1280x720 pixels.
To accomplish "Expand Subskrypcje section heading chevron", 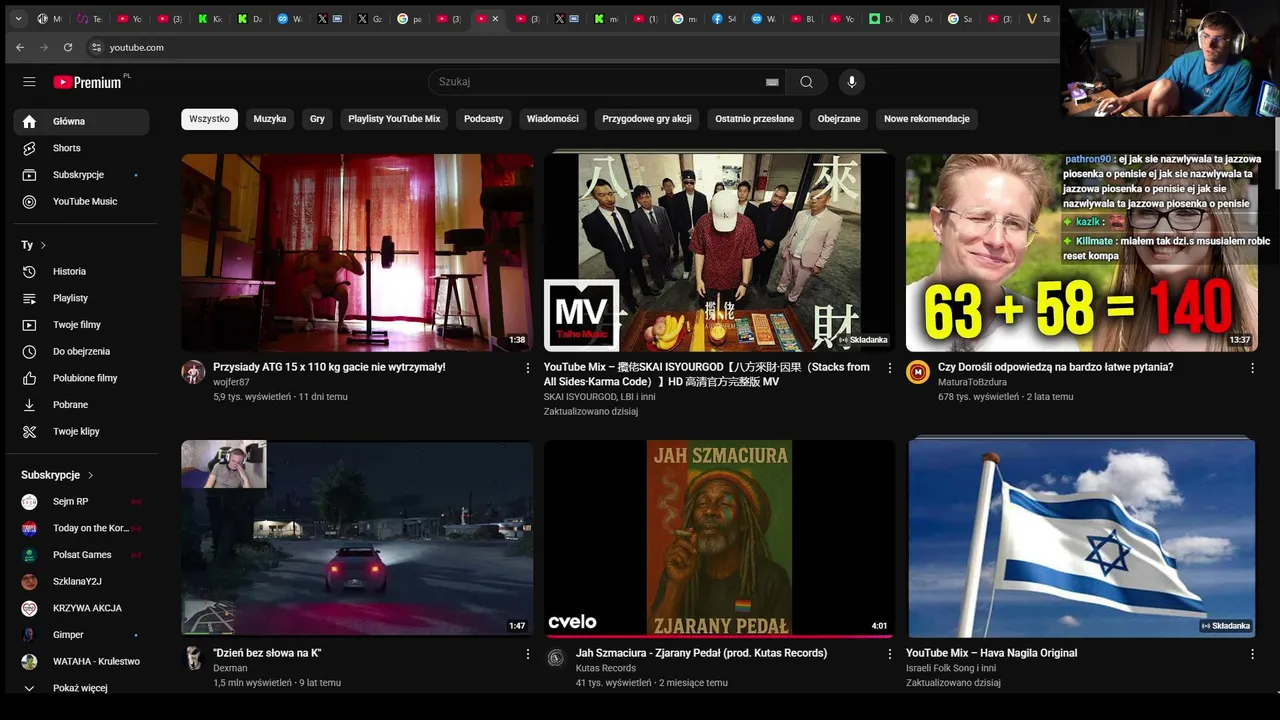I will [x=90, y=475].
